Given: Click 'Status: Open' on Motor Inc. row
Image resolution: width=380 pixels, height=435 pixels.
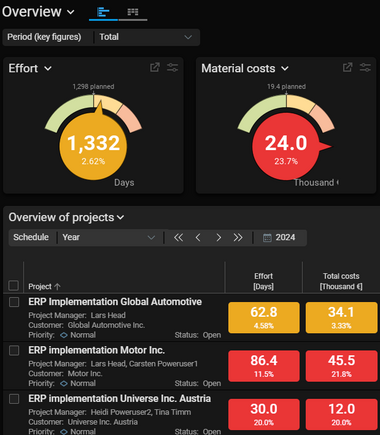Looking at the screenshot, I should coord(198,384).
